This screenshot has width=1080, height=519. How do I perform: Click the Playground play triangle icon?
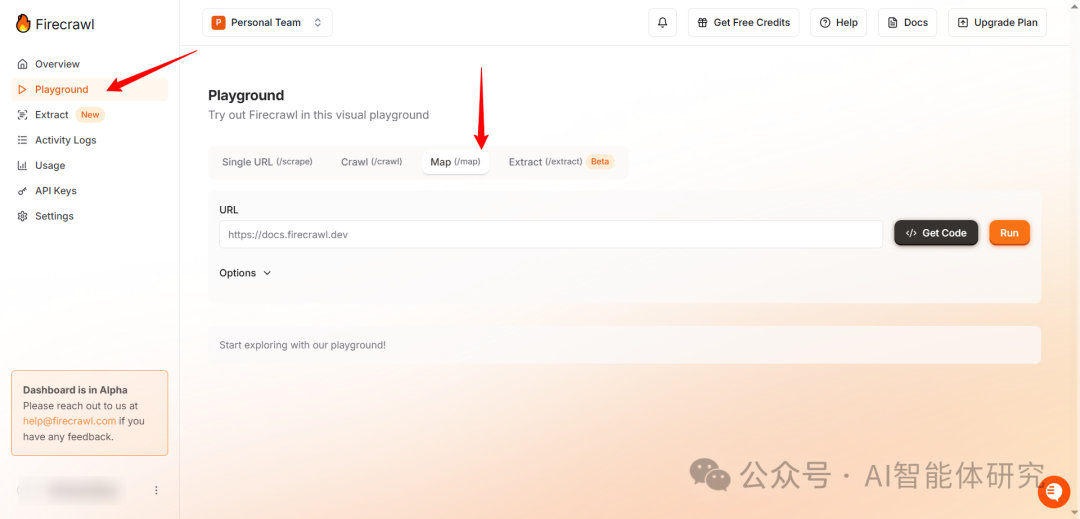coord(22,89)
